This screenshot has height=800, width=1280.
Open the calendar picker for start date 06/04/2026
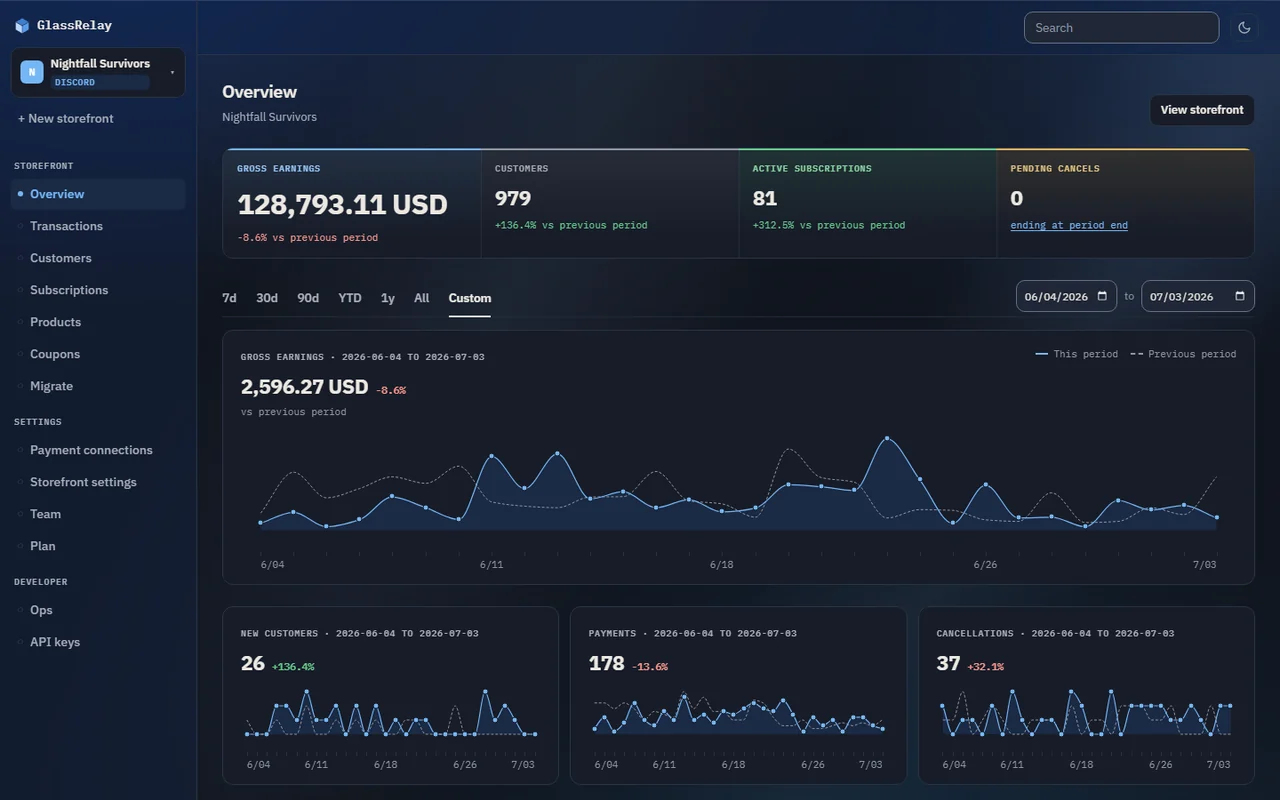[x=1102, y=297]
